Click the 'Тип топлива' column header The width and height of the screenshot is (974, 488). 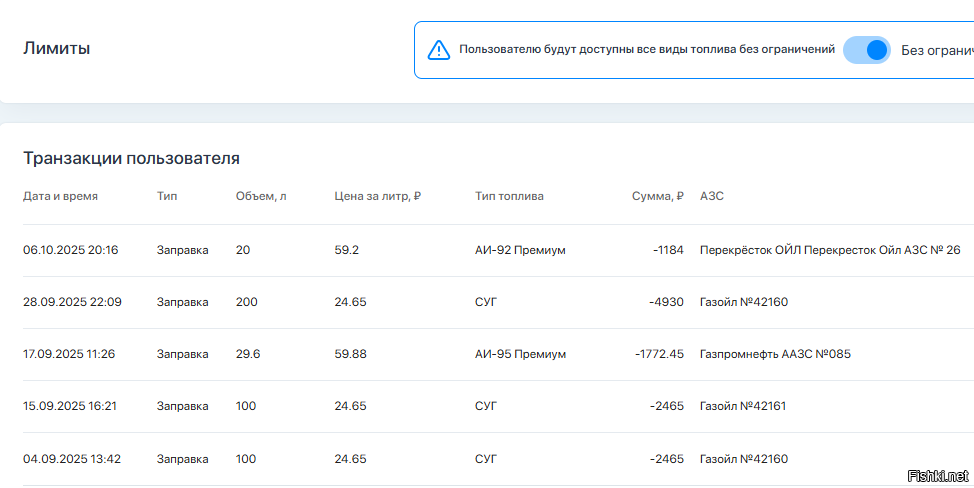click(509, 196)
